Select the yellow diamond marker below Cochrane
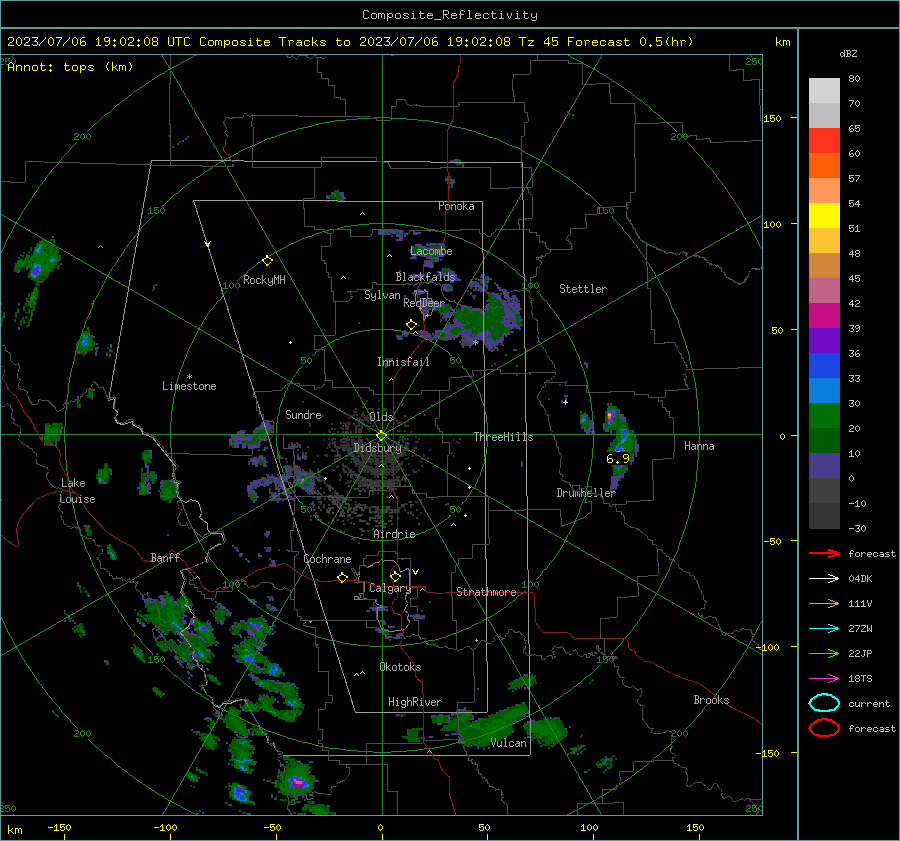Image resolution: width=900 pixels, height=841 pixels. 342,577
